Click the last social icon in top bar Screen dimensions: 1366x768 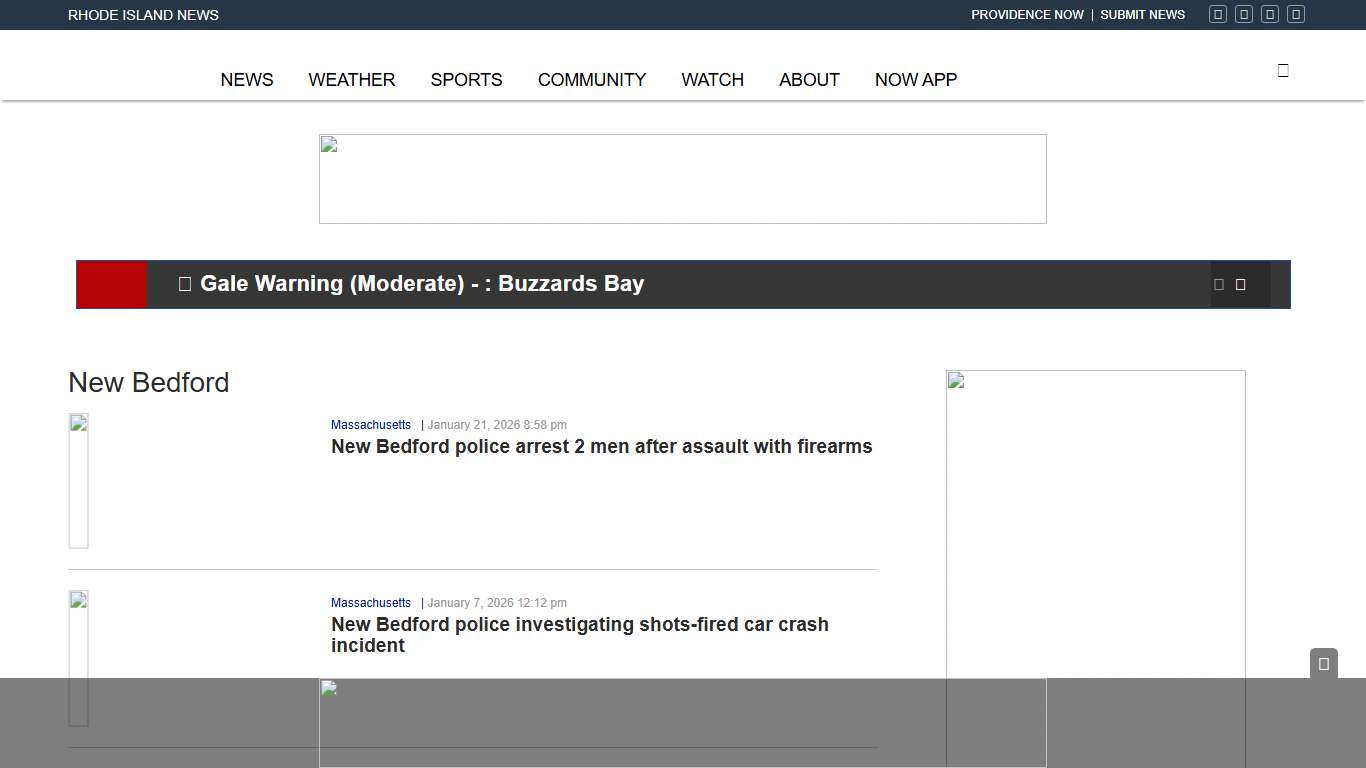[x=1295, y=14]
